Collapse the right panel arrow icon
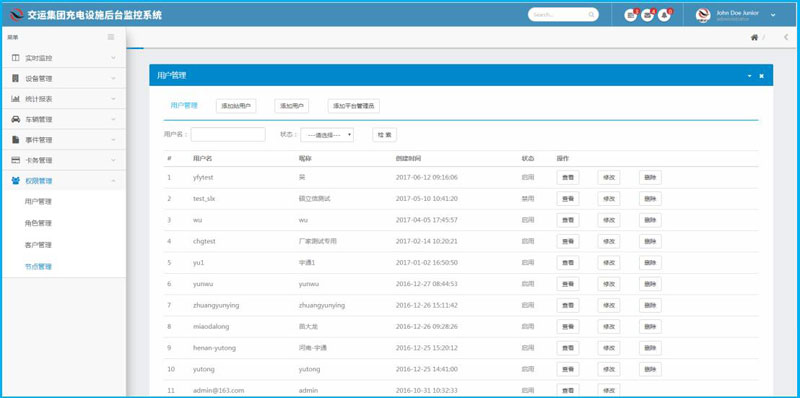The width and height of the screenshot is (800, 398). point(786,37)
